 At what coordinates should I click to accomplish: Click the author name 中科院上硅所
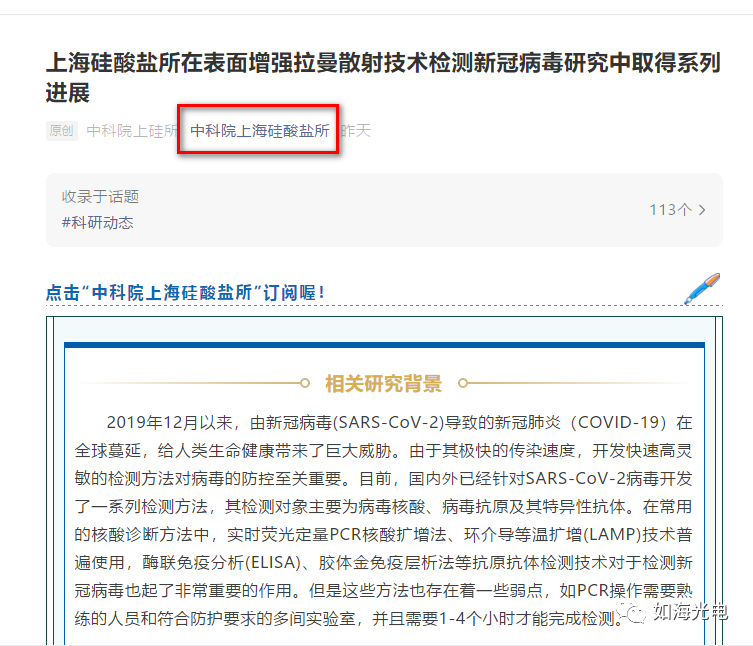point(131,131)
